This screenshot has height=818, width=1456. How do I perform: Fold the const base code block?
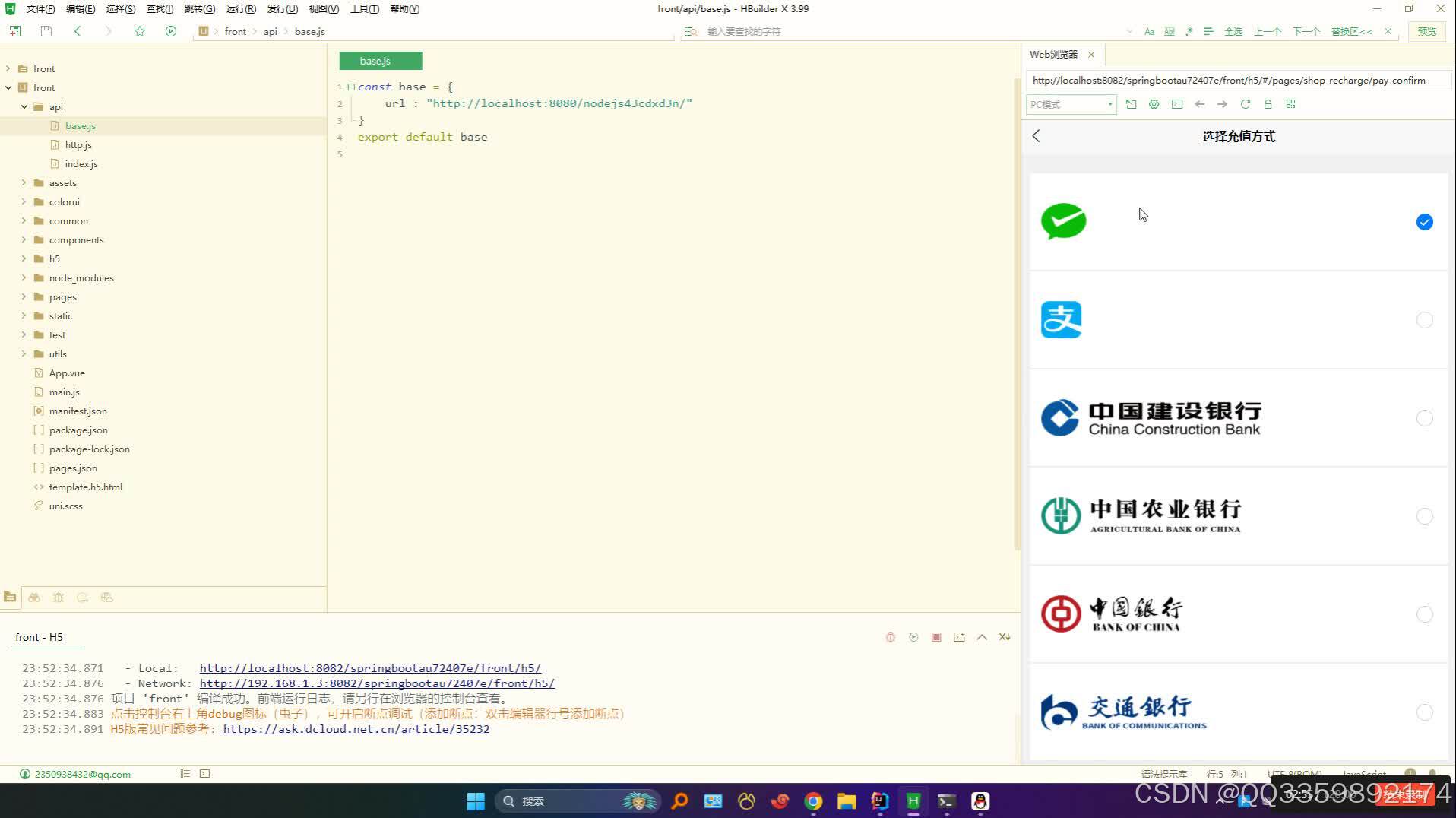click(x=351, y=87)
